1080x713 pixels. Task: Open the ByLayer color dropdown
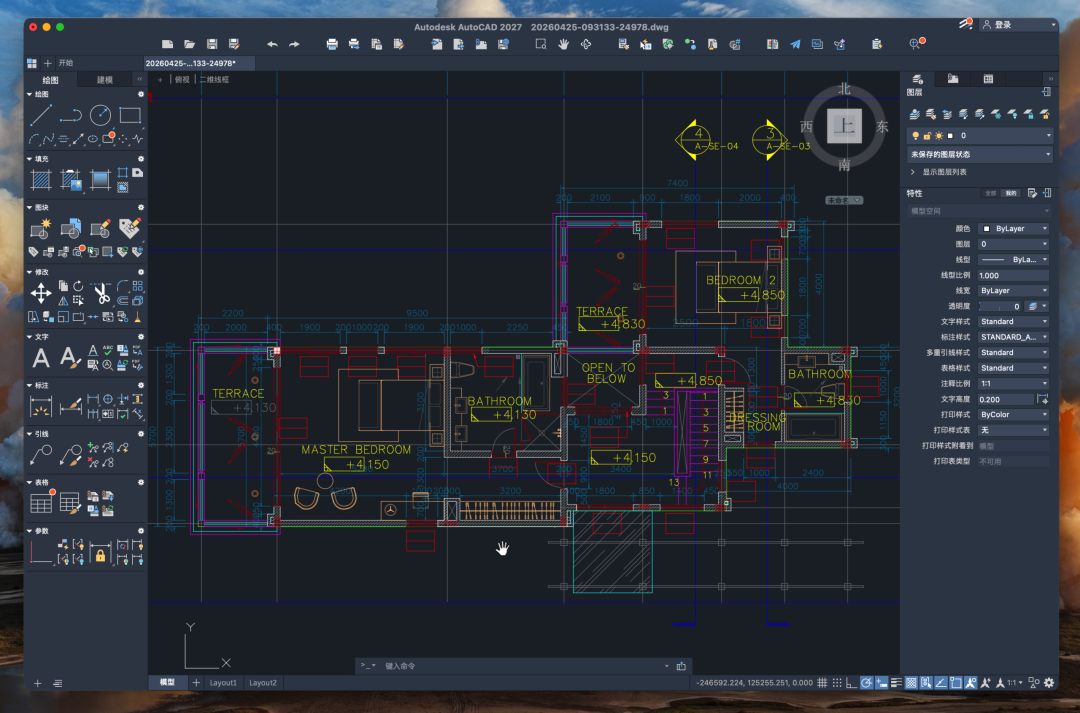(1013, 229)
